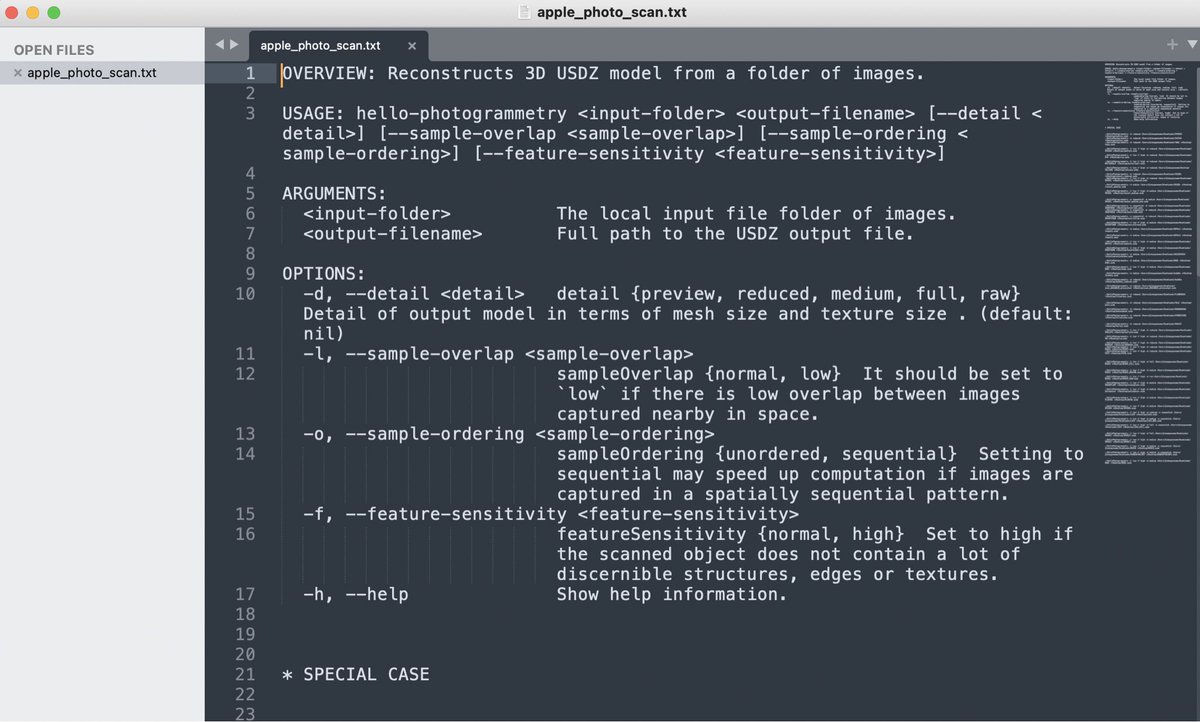Click the minimap on the right side

point(1150,265)
